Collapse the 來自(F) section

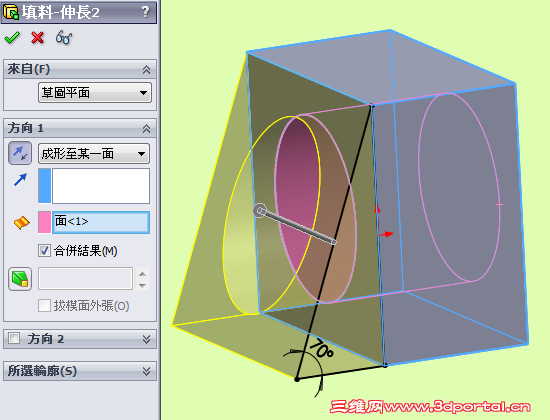pyautogui.click(x=147, y=69)
